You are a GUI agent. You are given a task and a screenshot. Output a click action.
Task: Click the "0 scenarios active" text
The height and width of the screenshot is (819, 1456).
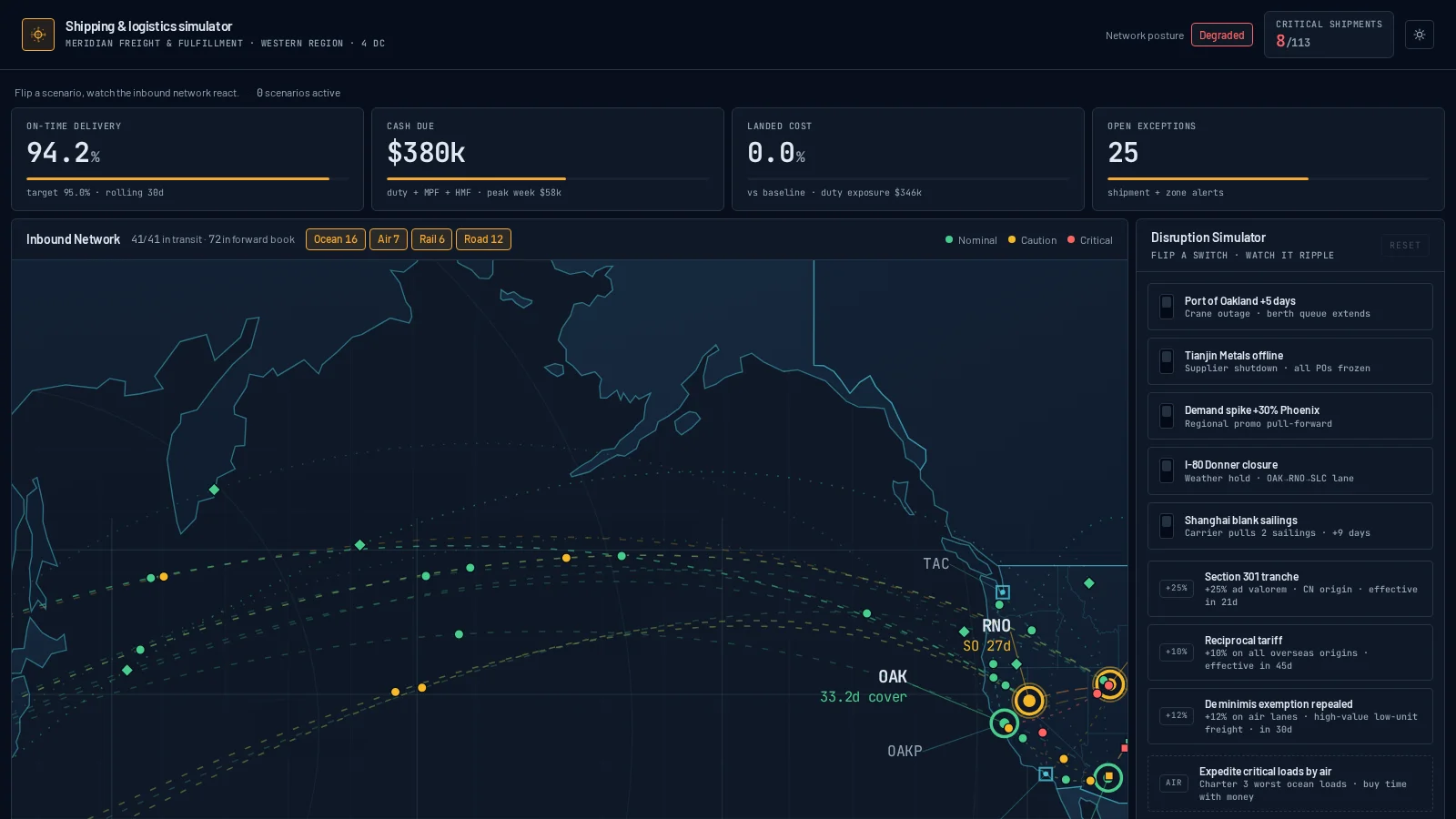298,93
